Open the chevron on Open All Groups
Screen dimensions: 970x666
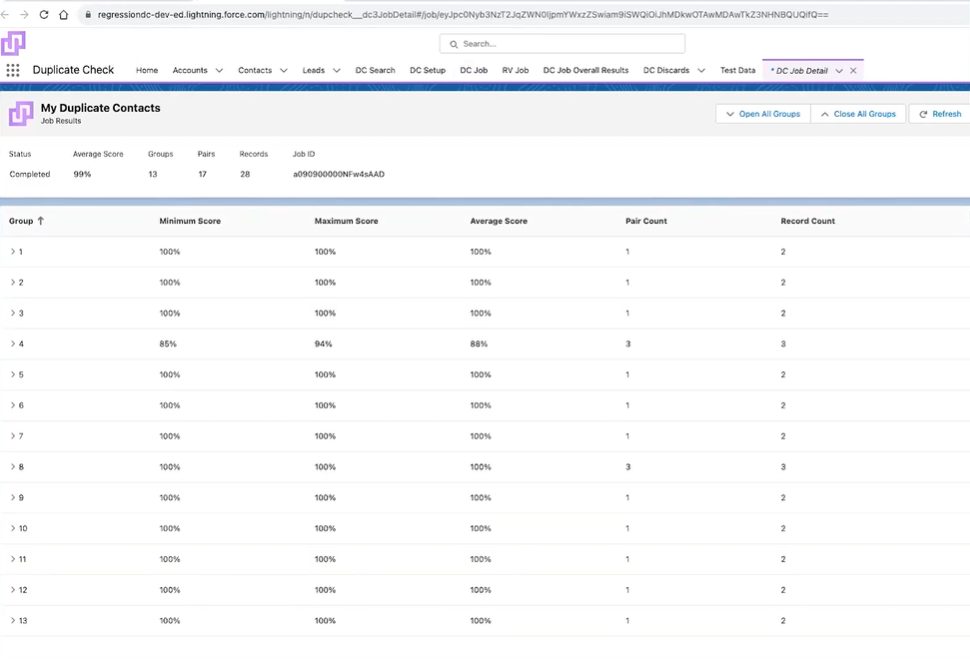tap(728, 113)
